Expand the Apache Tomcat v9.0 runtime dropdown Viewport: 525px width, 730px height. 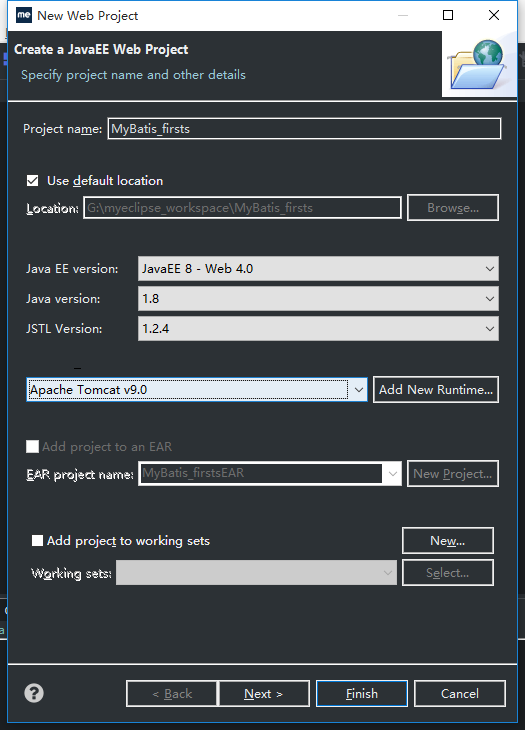point(358,390)
